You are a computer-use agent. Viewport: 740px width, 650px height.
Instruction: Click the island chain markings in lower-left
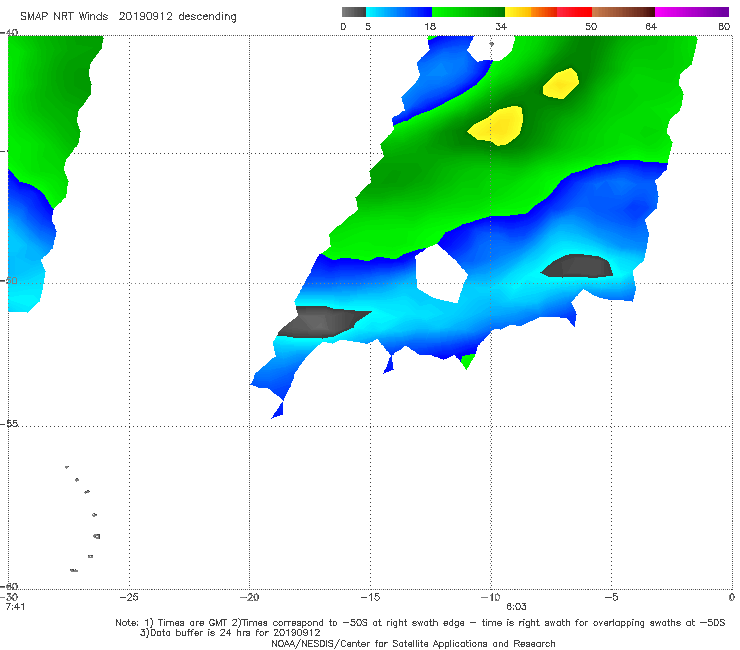[83, 519]
